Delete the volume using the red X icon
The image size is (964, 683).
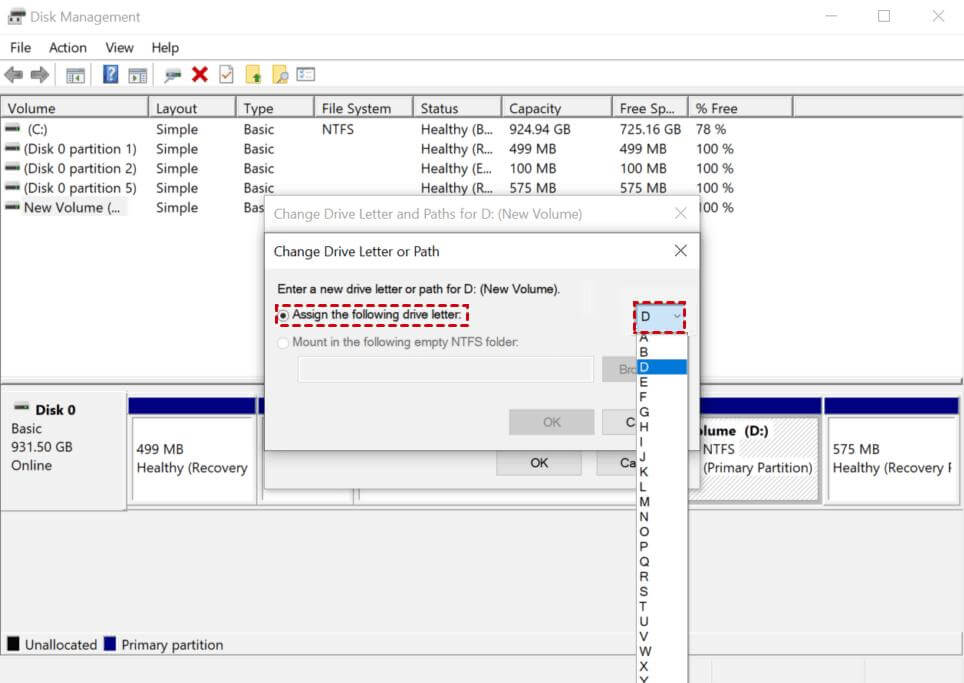pos(200,74)
